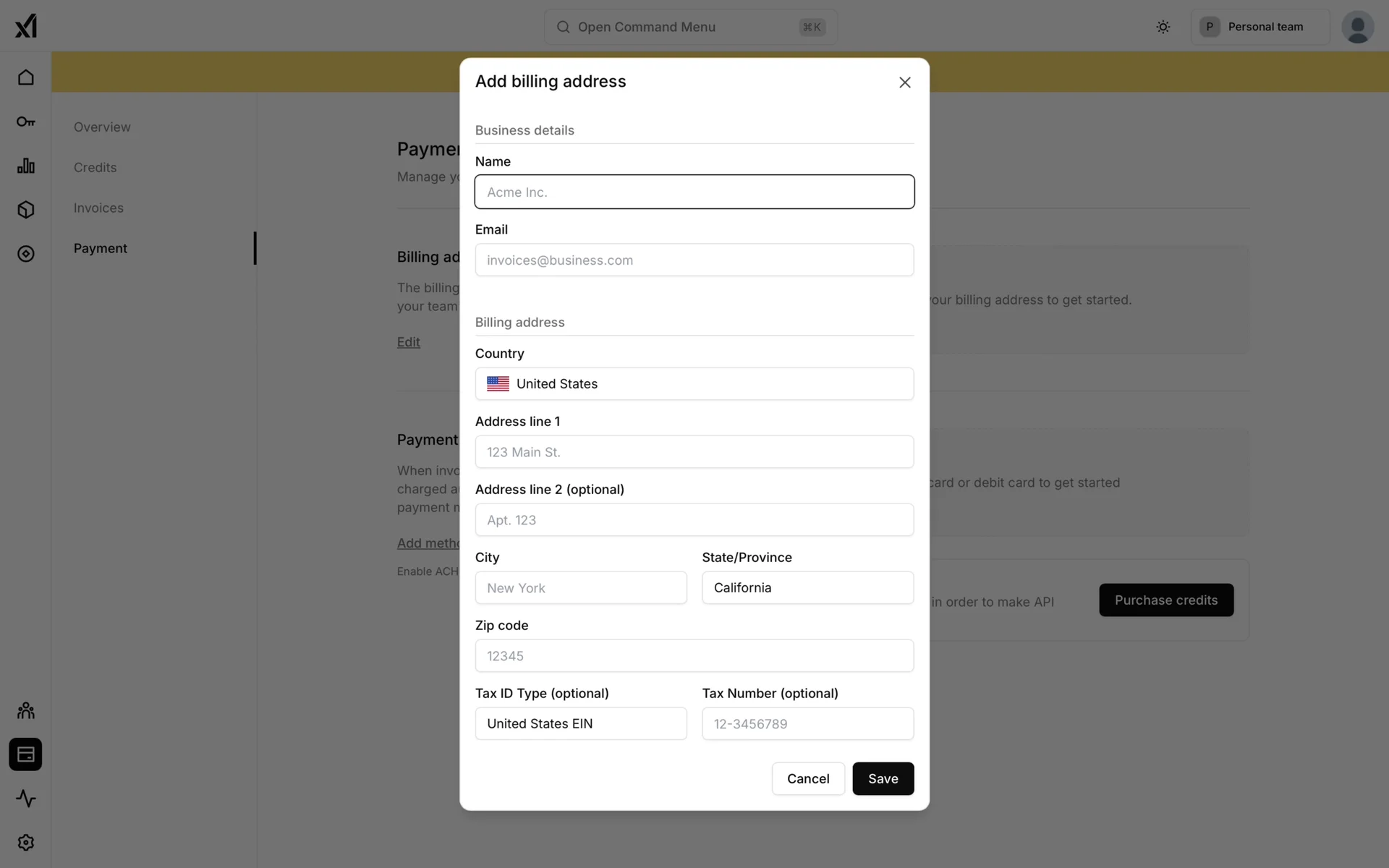Expand the State/Province dropdown showing California
This screenshot has width=1389, height=868.
807,588
